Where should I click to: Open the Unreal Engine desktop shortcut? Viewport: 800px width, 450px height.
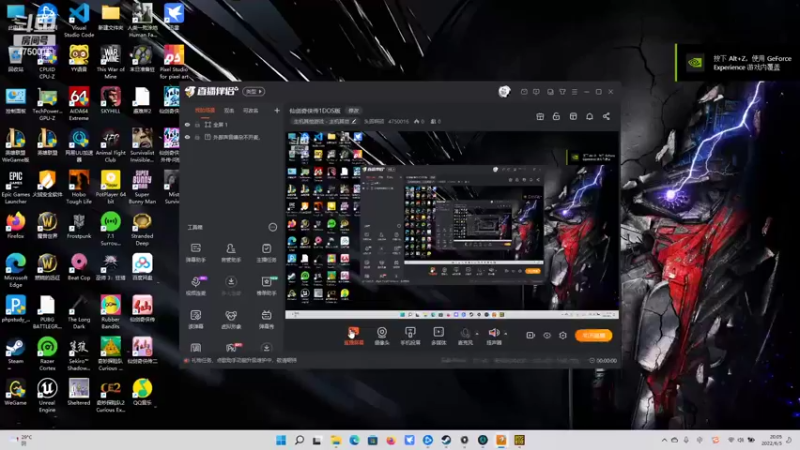point(47,395)
